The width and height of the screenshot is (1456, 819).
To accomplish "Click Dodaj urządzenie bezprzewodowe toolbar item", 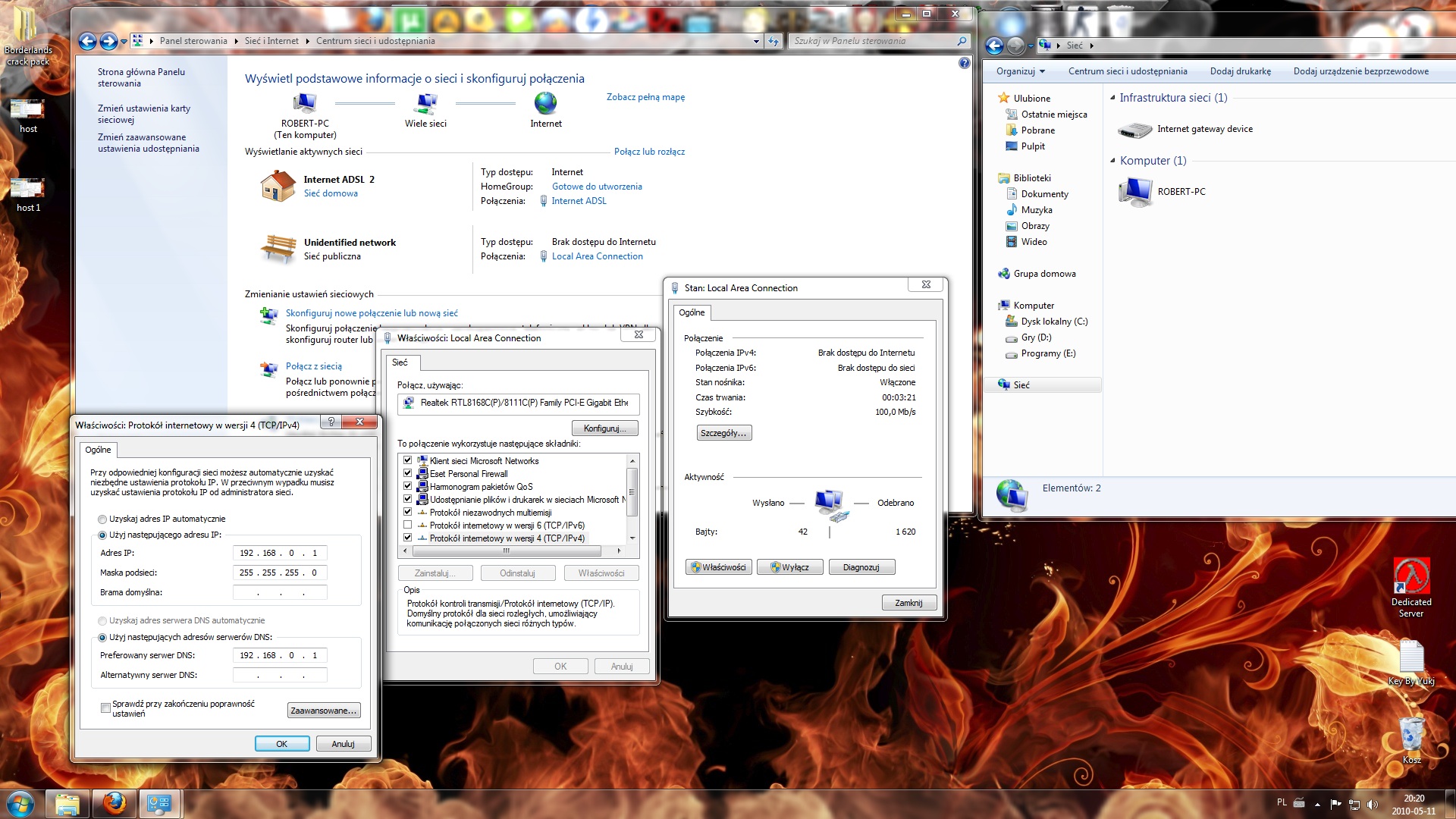I will 1360,71.
